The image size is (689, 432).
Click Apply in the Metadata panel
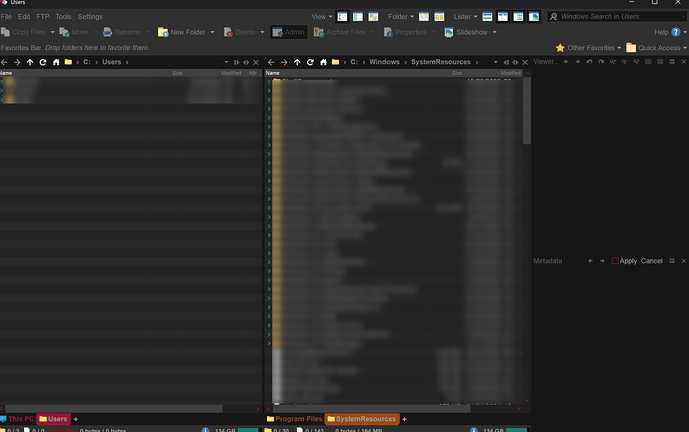[x=628, y=261]
